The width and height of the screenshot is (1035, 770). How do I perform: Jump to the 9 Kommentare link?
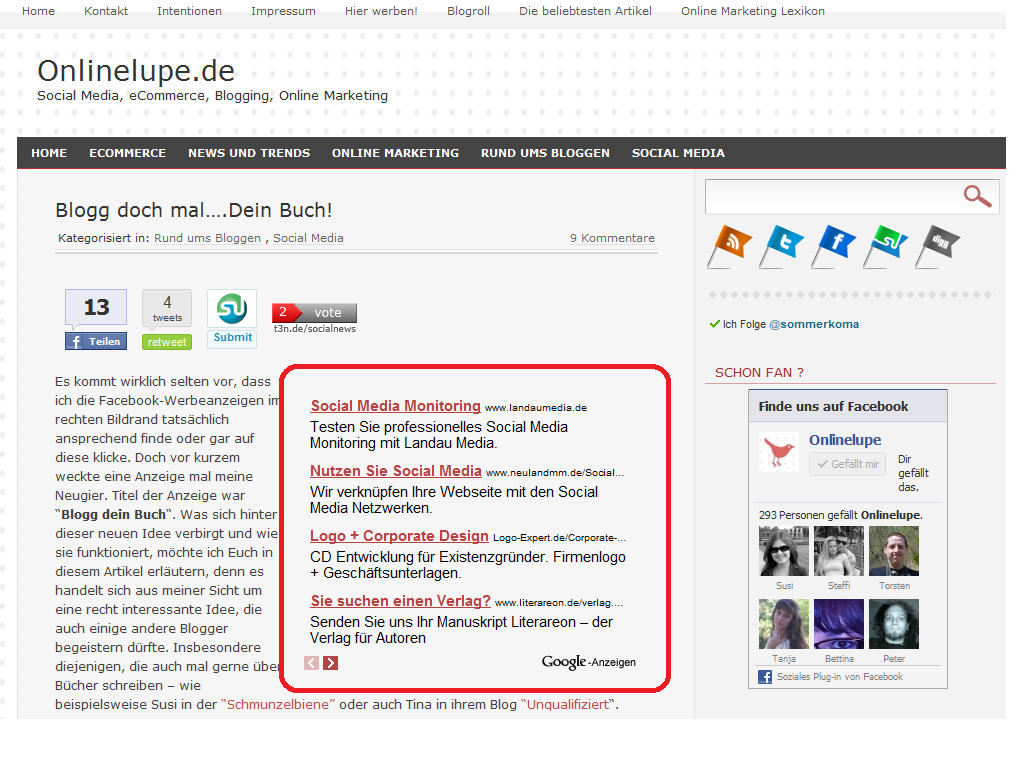click(613, 238)
